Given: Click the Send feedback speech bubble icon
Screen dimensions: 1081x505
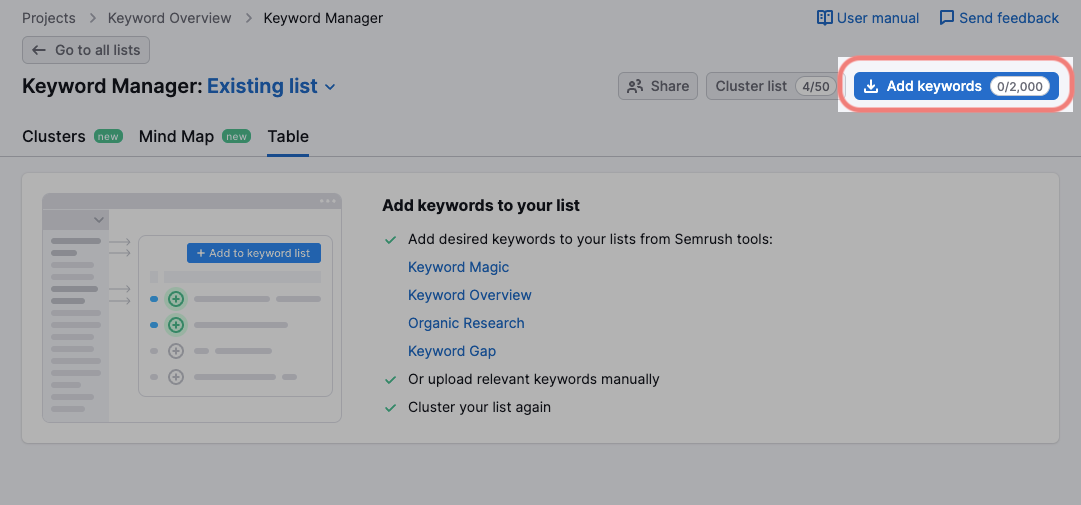Looking at the screenshot, I should pos(947,18).
